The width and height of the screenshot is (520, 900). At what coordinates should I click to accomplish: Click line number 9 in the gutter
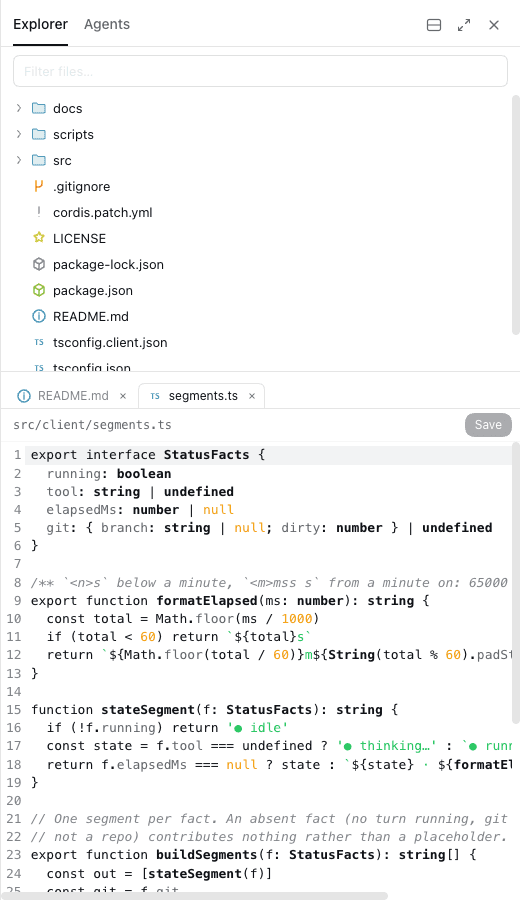tap(17, 600)
